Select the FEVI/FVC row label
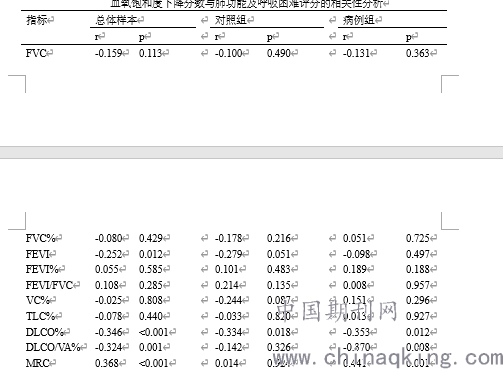Image resolution: width=503 pixels, height=369 pixels. point(49,285)
